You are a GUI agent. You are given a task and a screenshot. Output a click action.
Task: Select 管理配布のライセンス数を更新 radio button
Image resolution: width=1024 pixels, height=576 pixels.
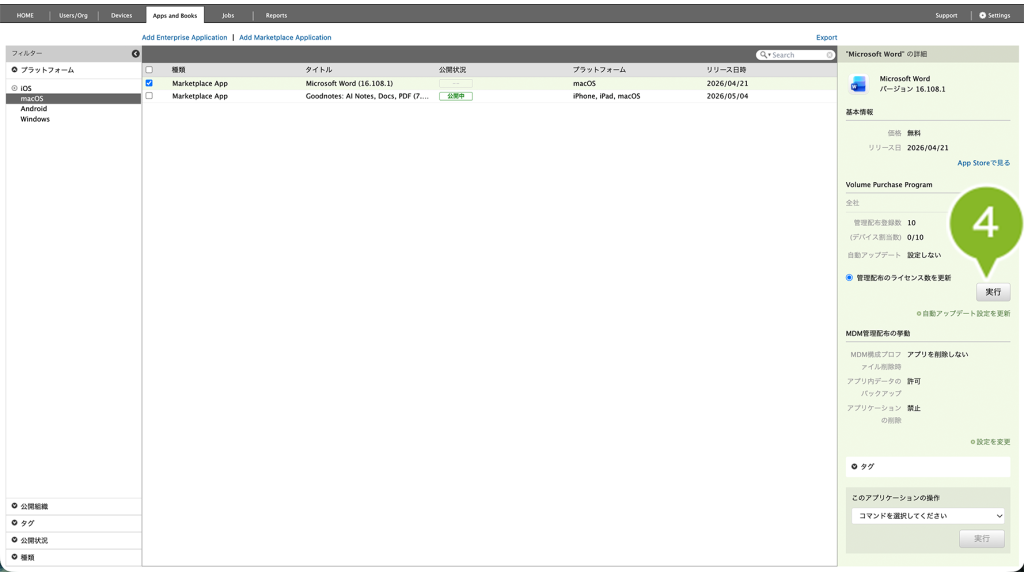(849, 278)
